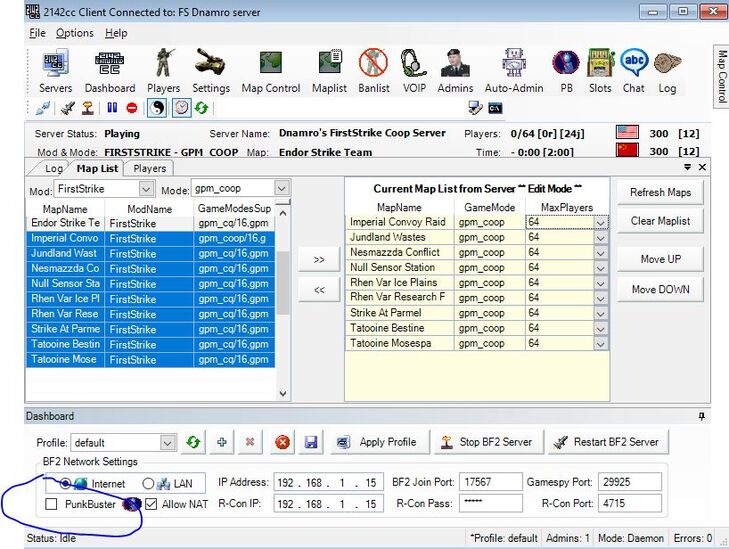
Task: Open the PB PunkBuster icon
Action: 566,71
